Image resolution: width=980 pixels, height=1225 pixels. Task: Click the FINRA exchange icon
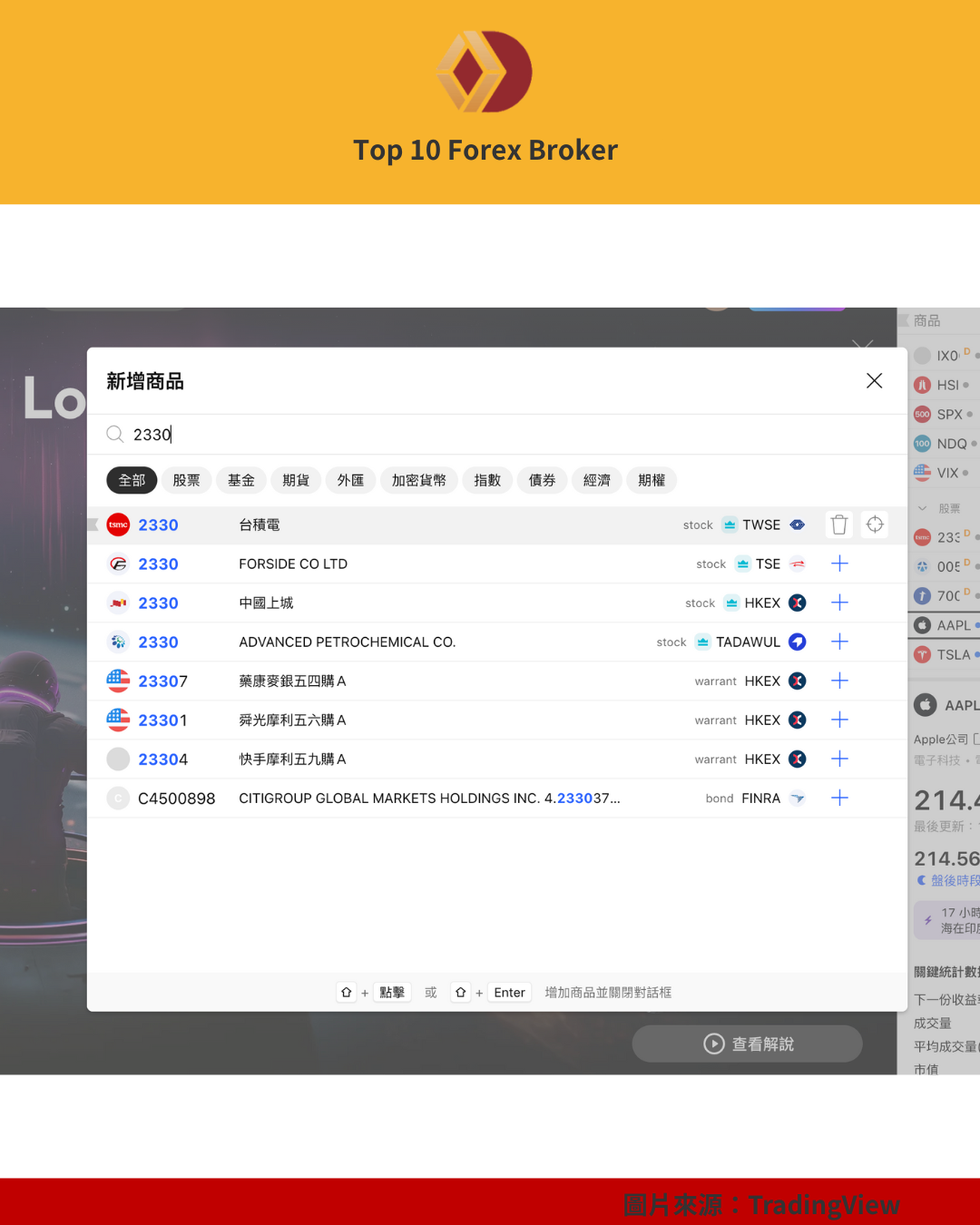coord(798,798)
